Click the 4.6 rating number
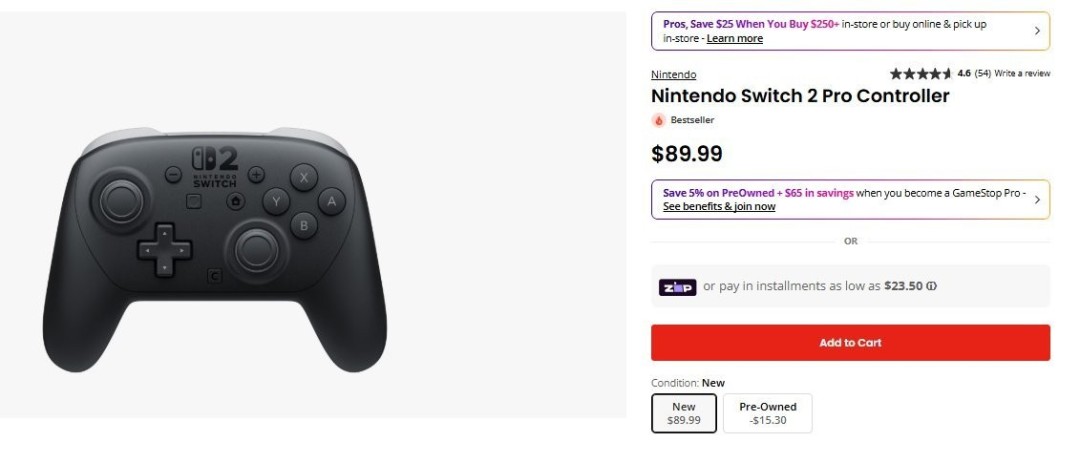Image resolution: width=1080 pixels, height=463 pixels. tap(964, 73)
